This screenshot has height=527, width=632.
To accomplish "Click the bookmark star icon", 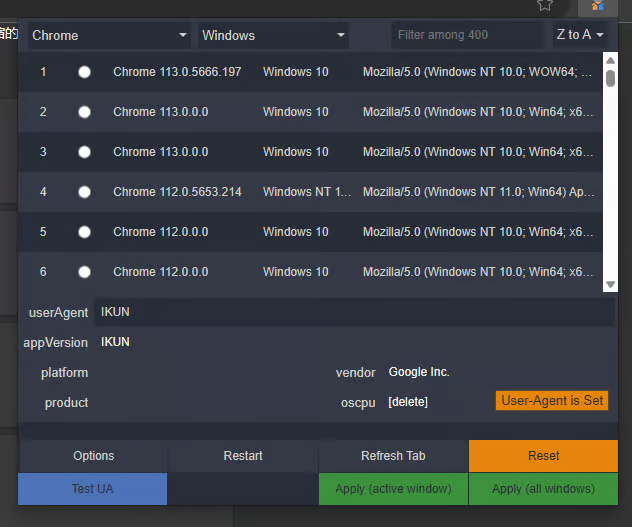I will click(x=545, y=5).
